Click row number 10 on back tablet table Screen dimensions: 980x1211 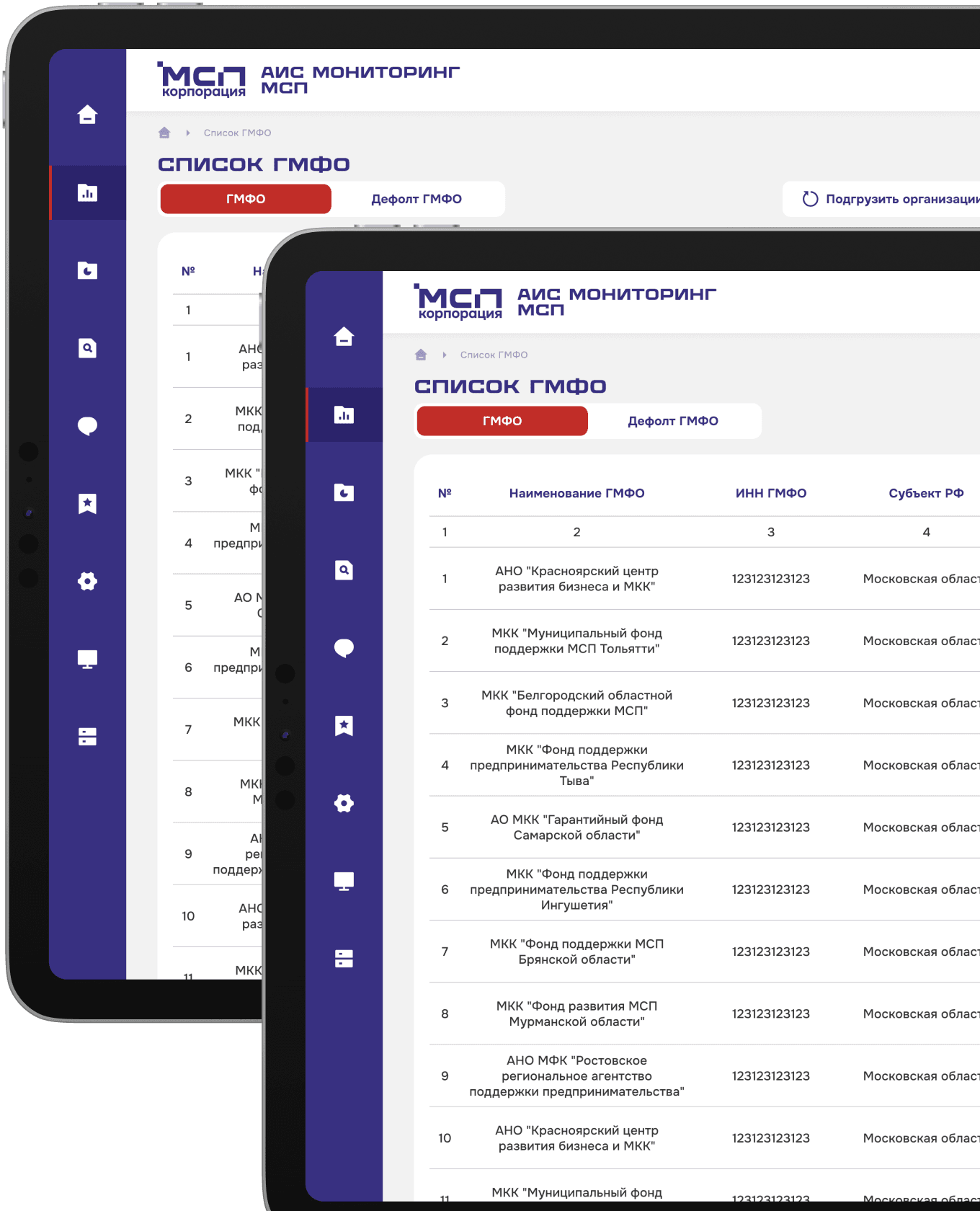(x=188, y=916)
